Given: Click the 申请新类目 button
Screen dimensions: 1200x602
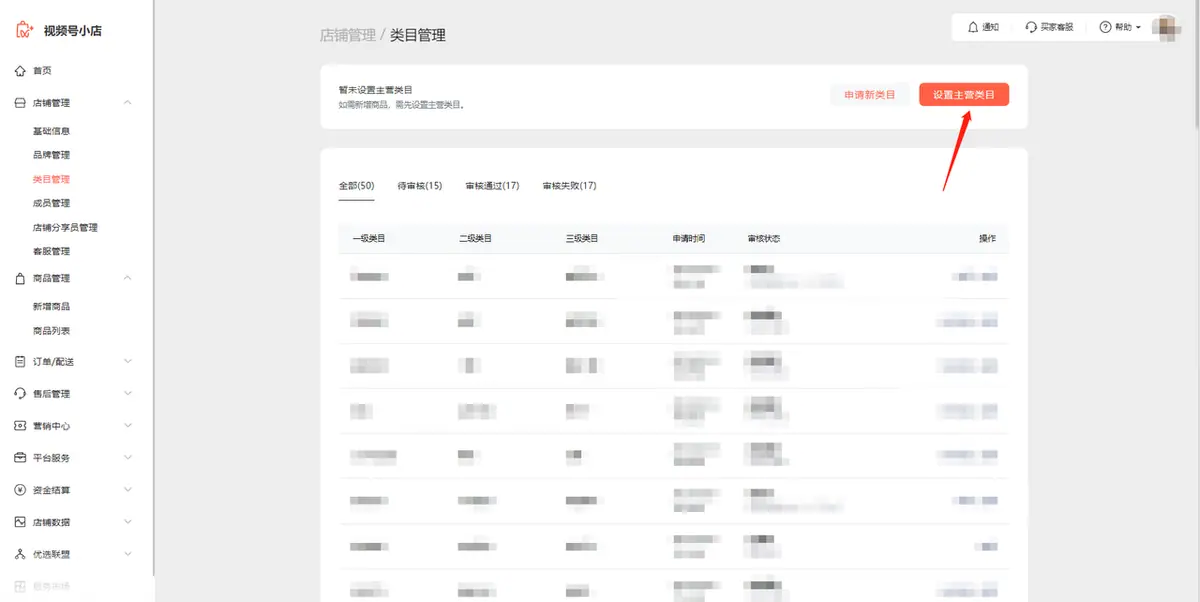Looking at the screenshot, I should 870,95.
